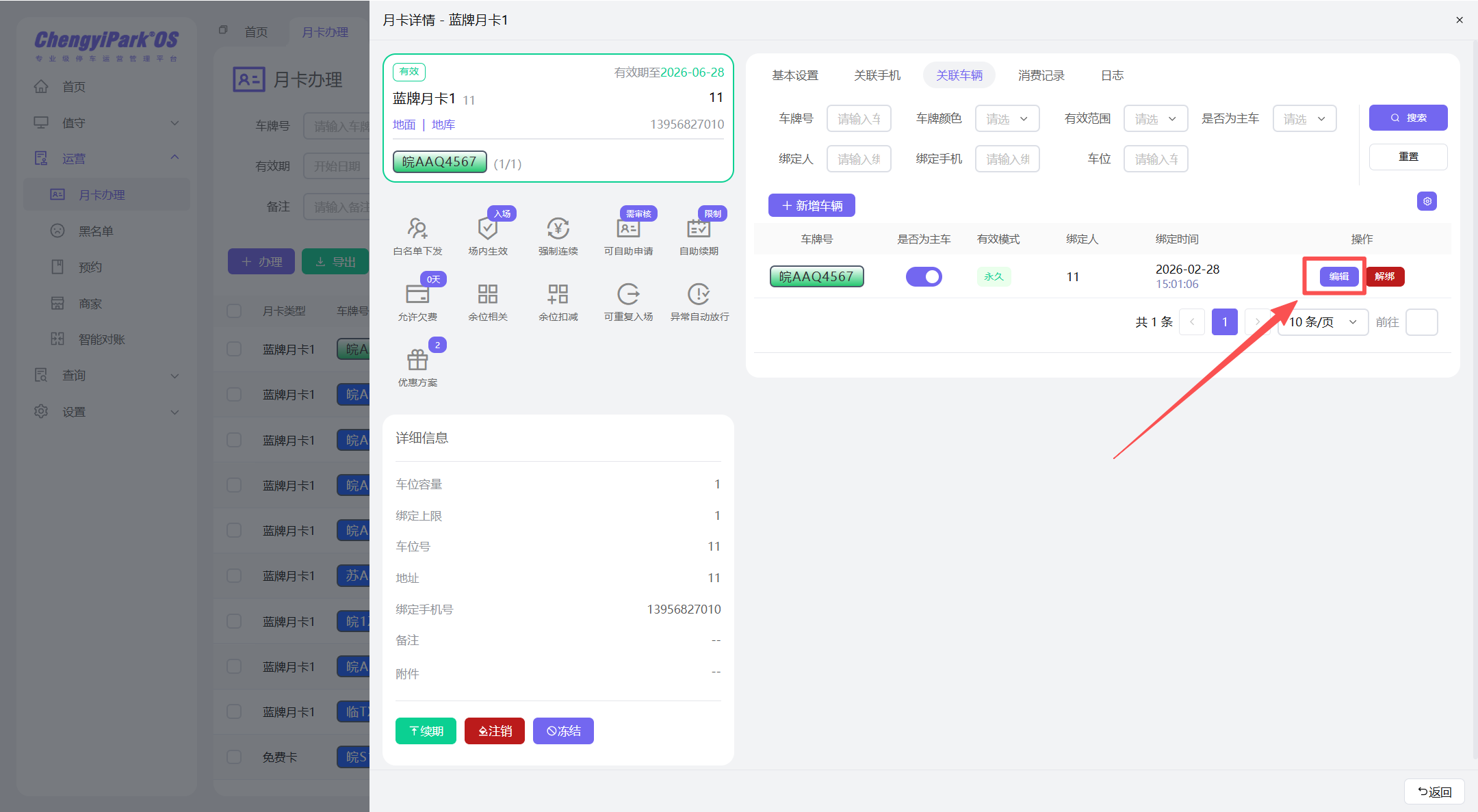
Task: Open the 车牌颜色 dropdown
Action: coord(1007,118)
